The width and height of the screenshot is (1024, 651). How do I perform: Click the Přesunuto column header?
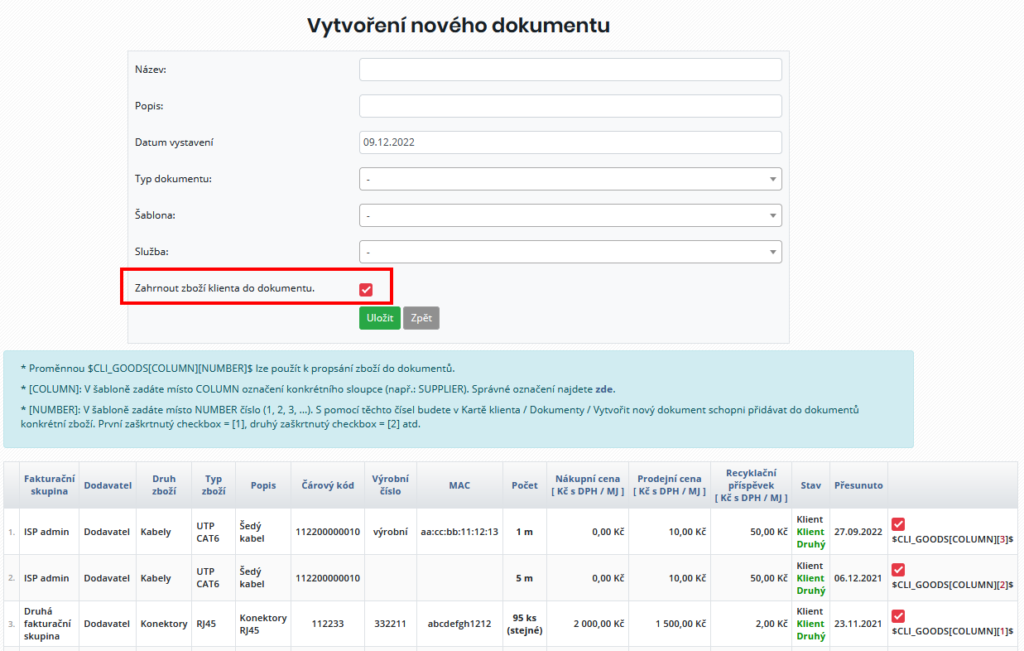click(x=858, y=484)
